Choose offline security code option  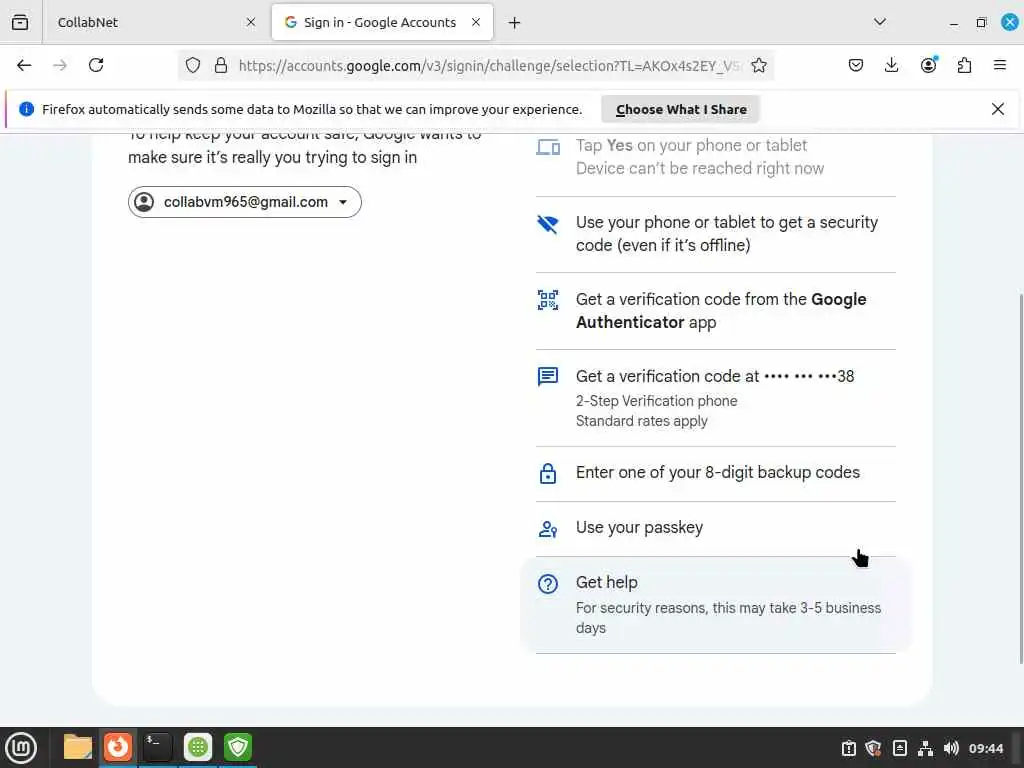click(716, 234)
